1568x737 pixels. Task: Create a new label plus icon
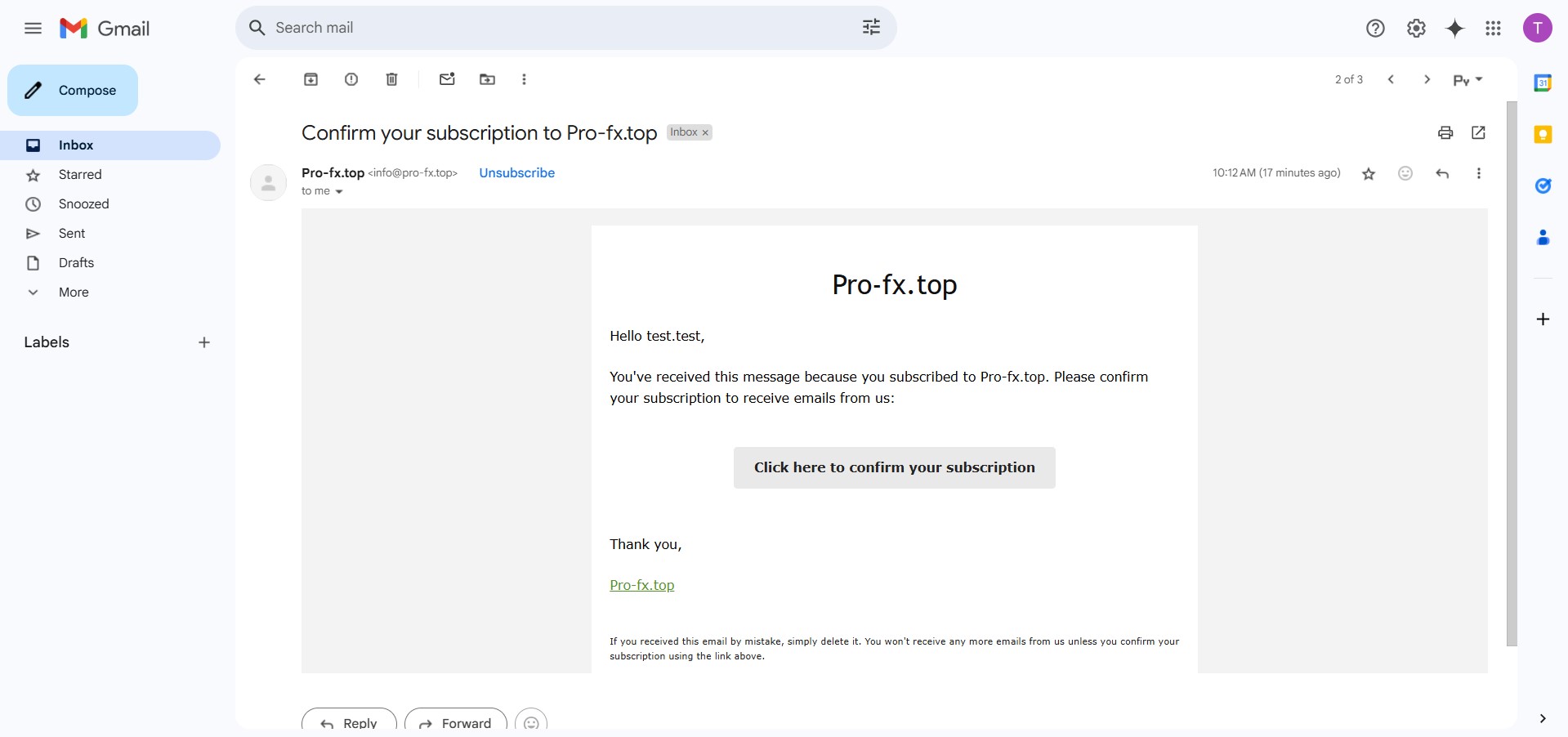[x=204, y=342]
